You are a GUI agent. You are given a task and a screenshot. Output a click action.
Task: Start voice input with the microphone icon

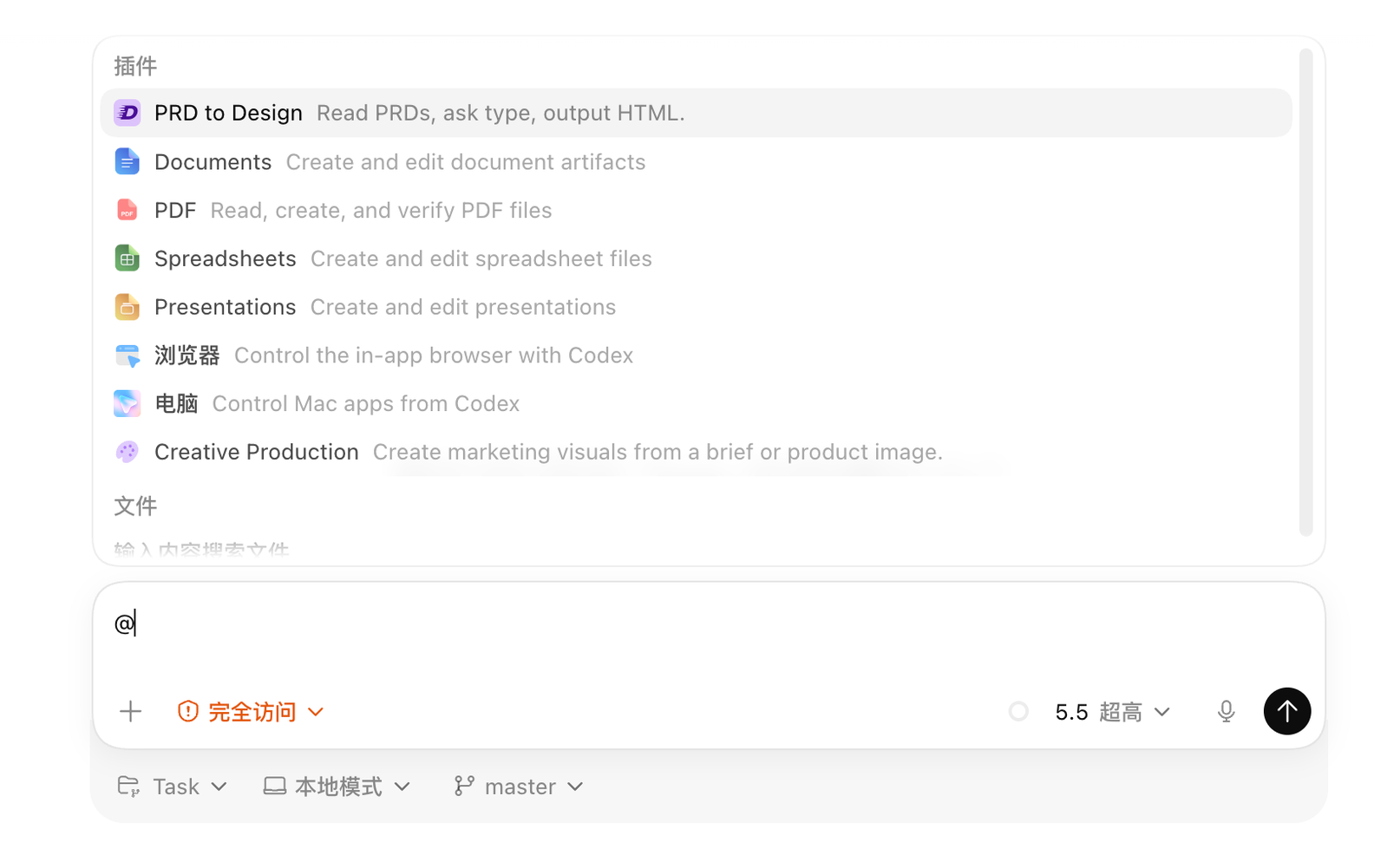[x=1226, y=712]
